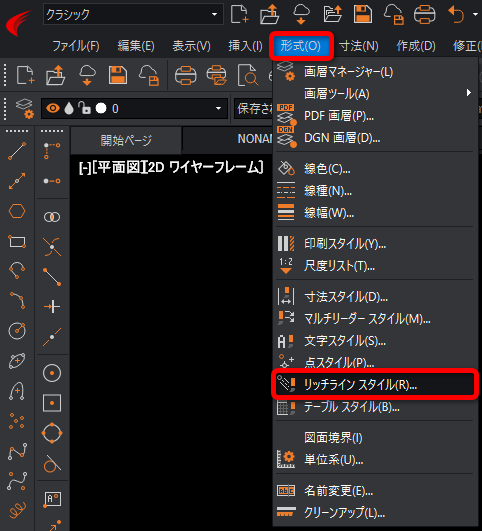This screenshot has width=482, height=531.
Task: Expand the layer selection dropdown arrow
Action: [218, 108]
